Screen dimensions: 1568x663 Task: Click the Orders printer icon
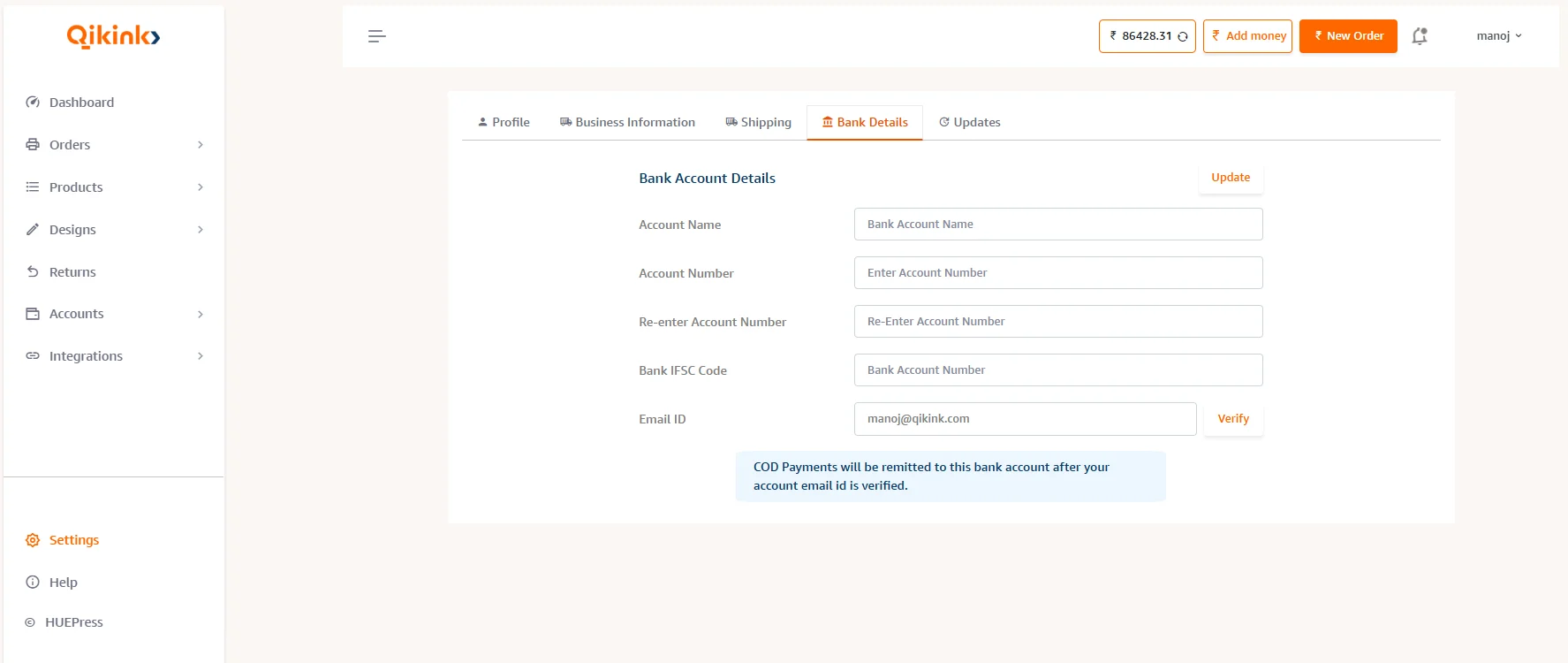tap(33, 145)
